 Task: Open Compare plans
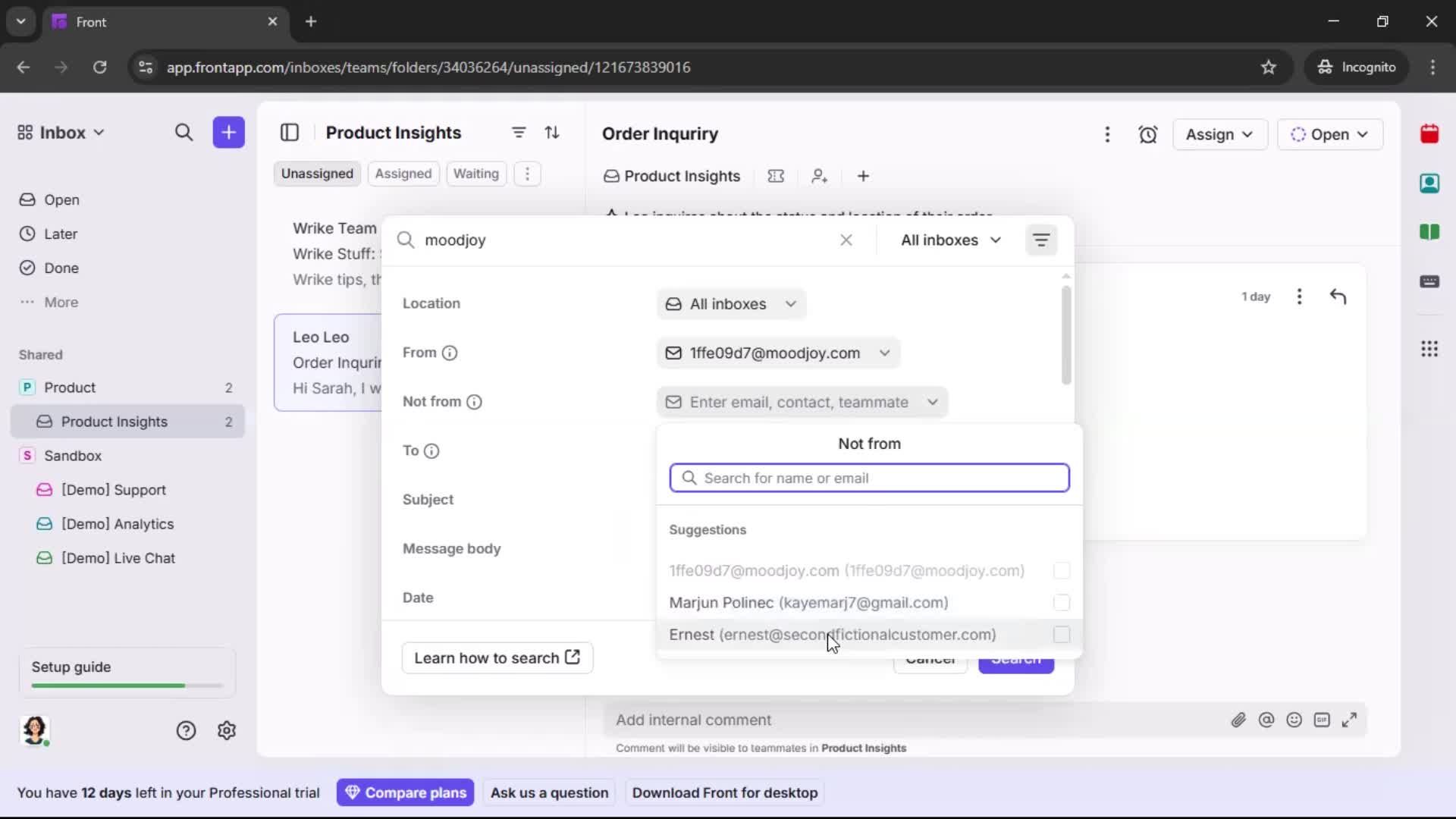(405, 792)
